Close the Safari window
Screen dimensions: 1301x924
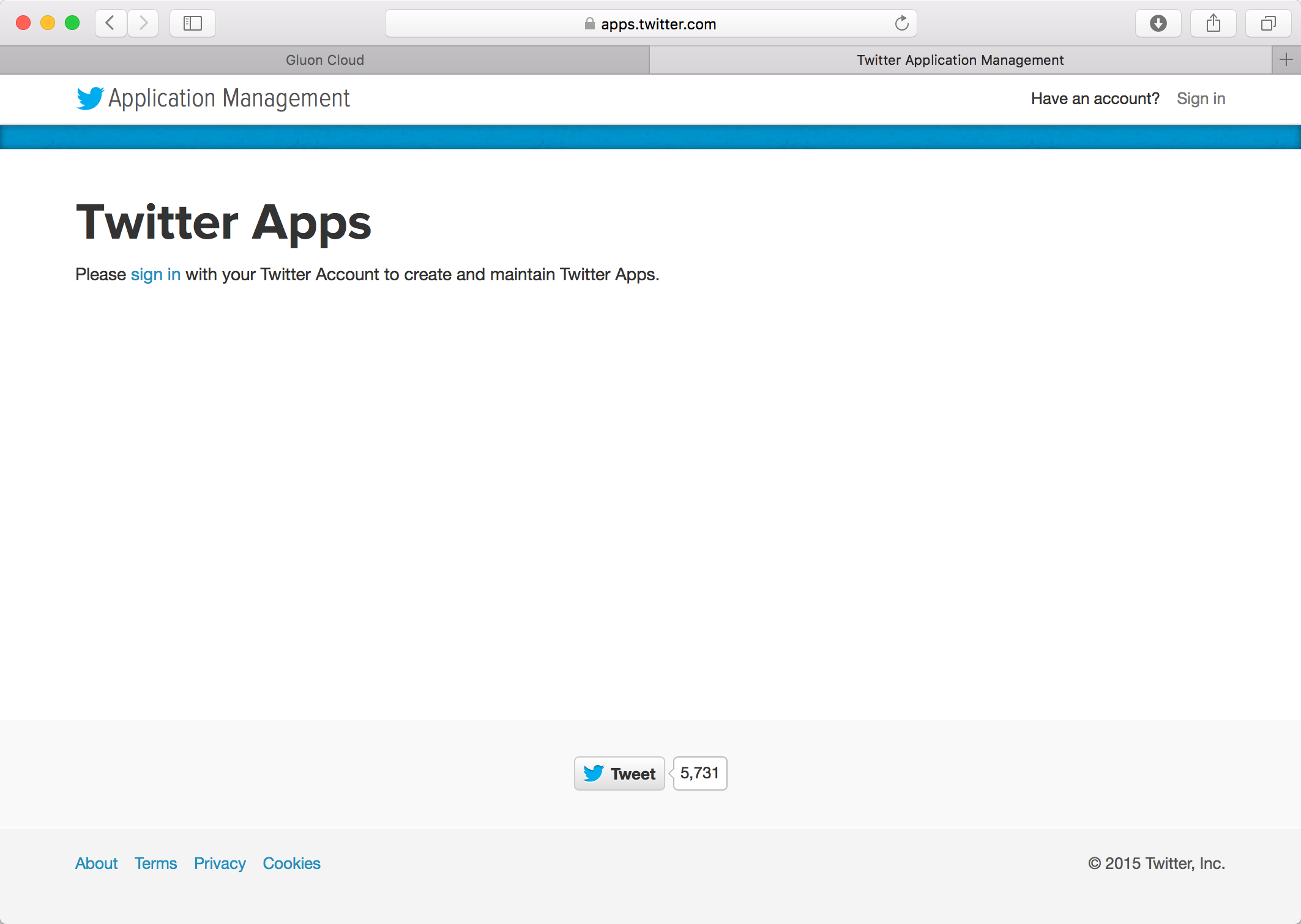pyautogui.click(x=23, y=23)
